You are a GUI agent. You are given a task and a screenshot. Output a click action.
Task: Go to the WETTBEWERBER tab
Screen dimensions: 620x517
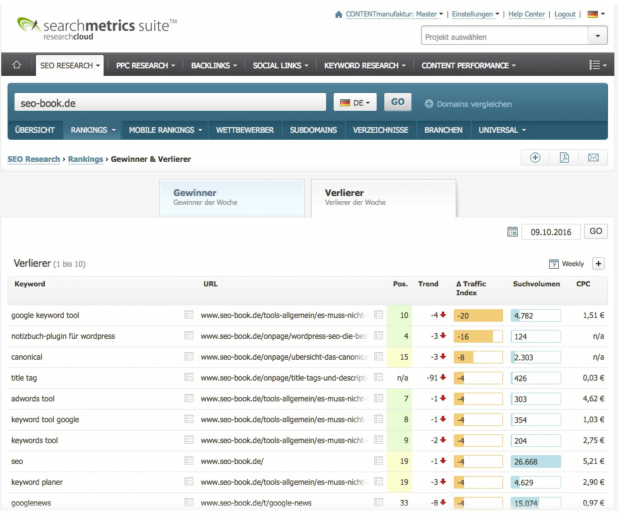(x=245, y=130)
